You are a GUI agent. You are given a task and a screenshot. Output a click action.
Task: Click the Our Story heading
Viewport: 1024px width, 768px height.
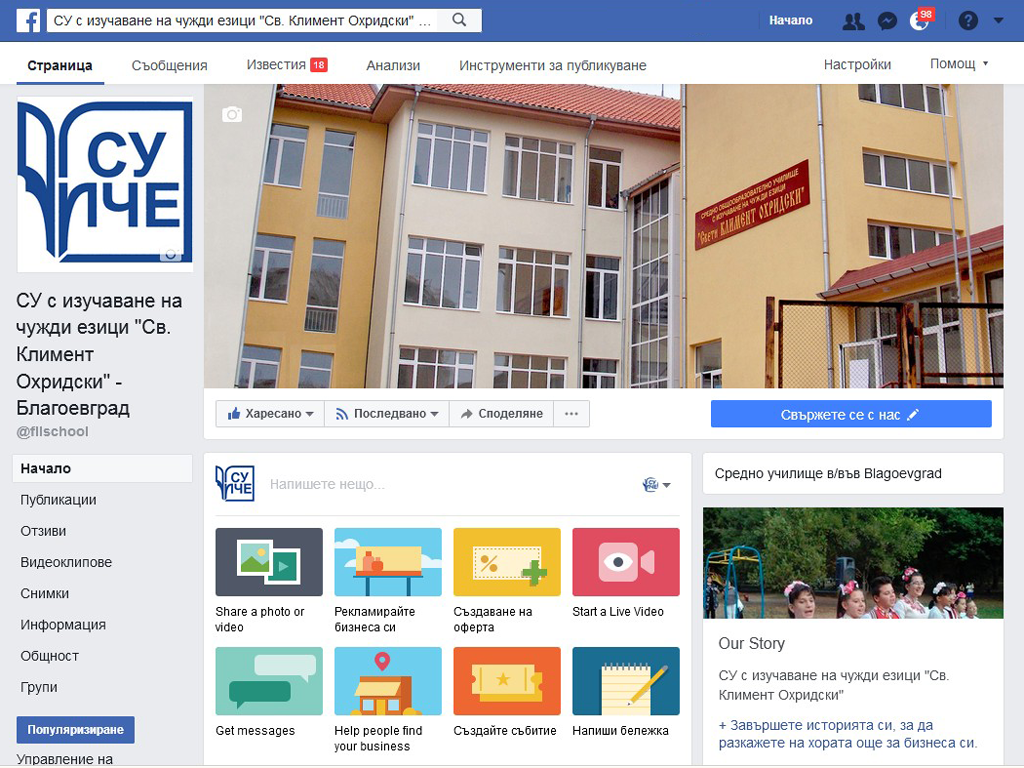click(x=752, y=643)
